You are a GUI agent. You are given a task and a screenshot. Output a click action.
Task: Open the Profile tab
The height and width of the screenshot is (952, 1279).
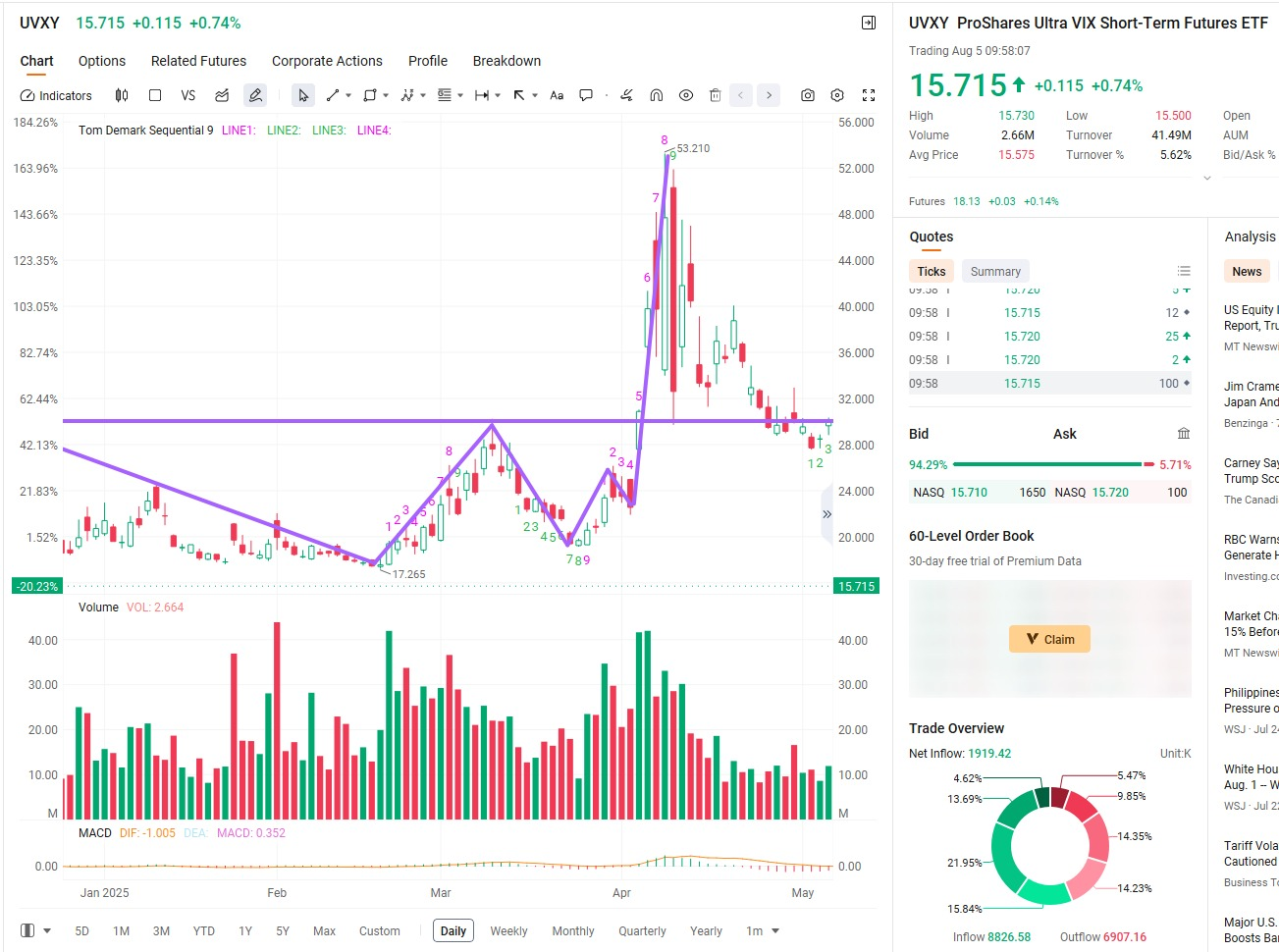428,61
